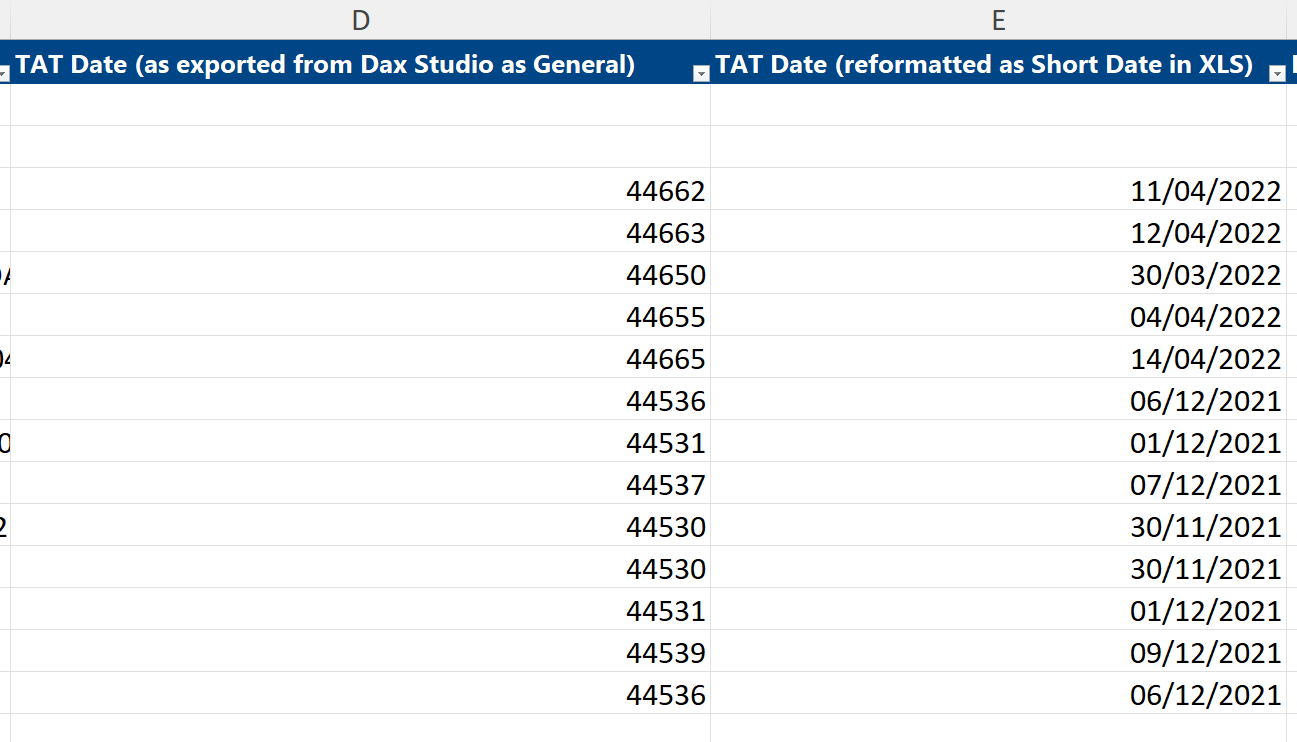
Task: Select column E by clicking its header letter
Action: point(1000,19)
